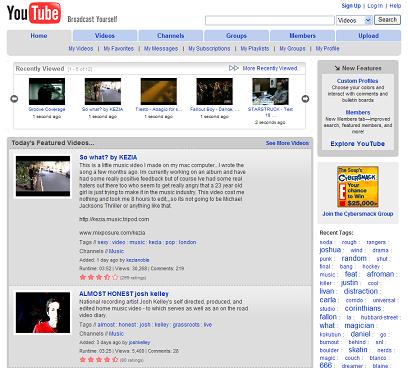
Task: Click the 'random' recent tag
Action: click(354, 258)
